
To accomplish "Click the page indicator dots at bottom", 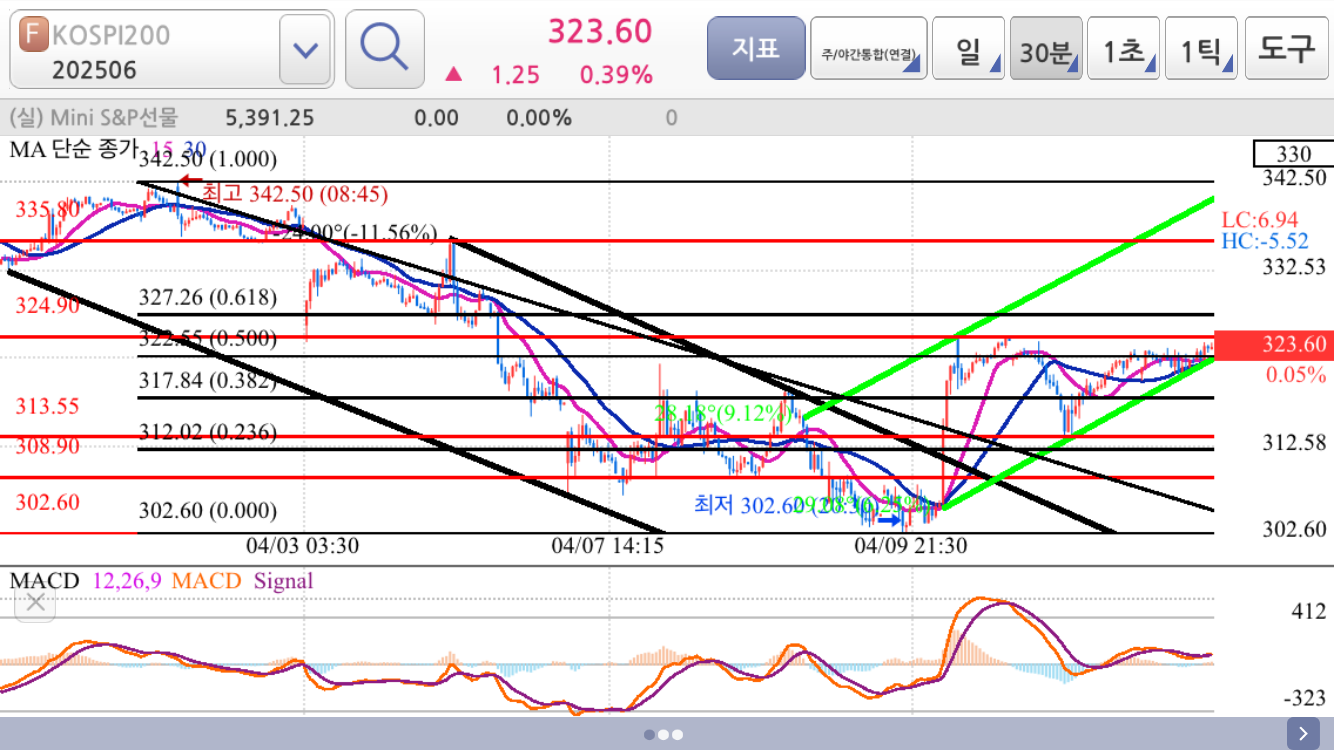I will [663, 734].
